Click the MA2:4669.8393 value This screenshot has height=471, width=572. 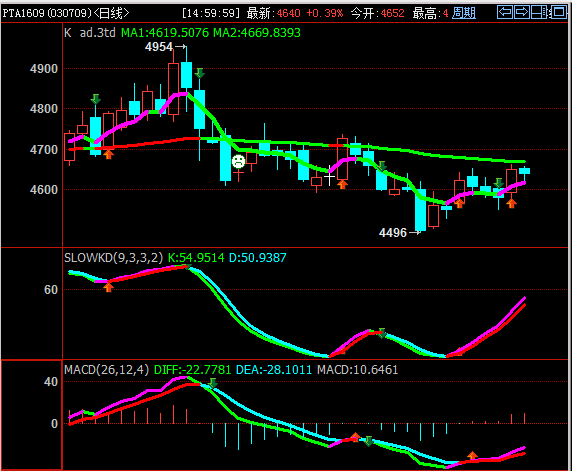pyautogui.click(x=257, y=33)
